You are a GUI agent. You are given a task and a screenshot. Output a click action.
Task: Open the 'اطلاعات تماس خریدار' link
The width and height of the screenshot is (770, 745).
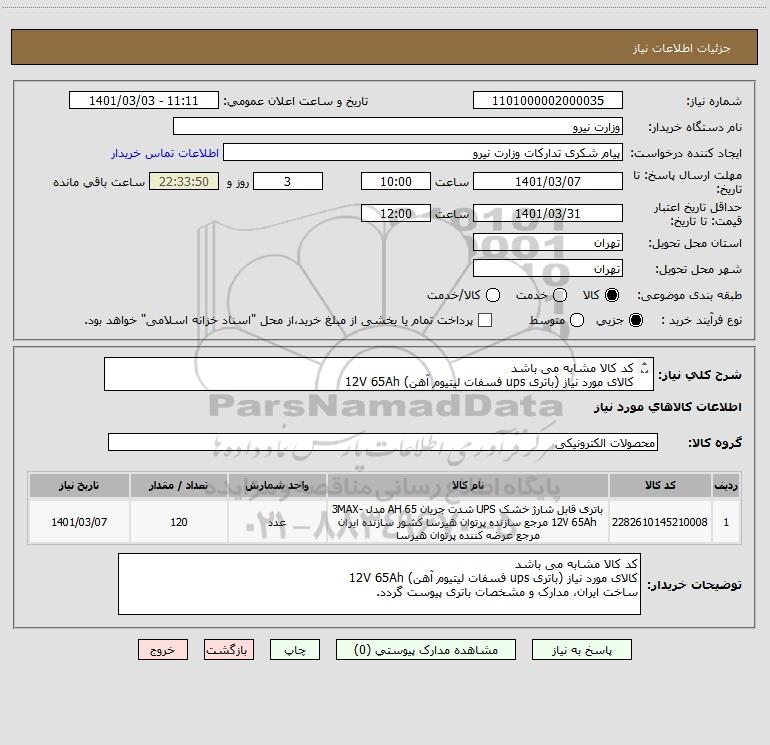point(165,153)
